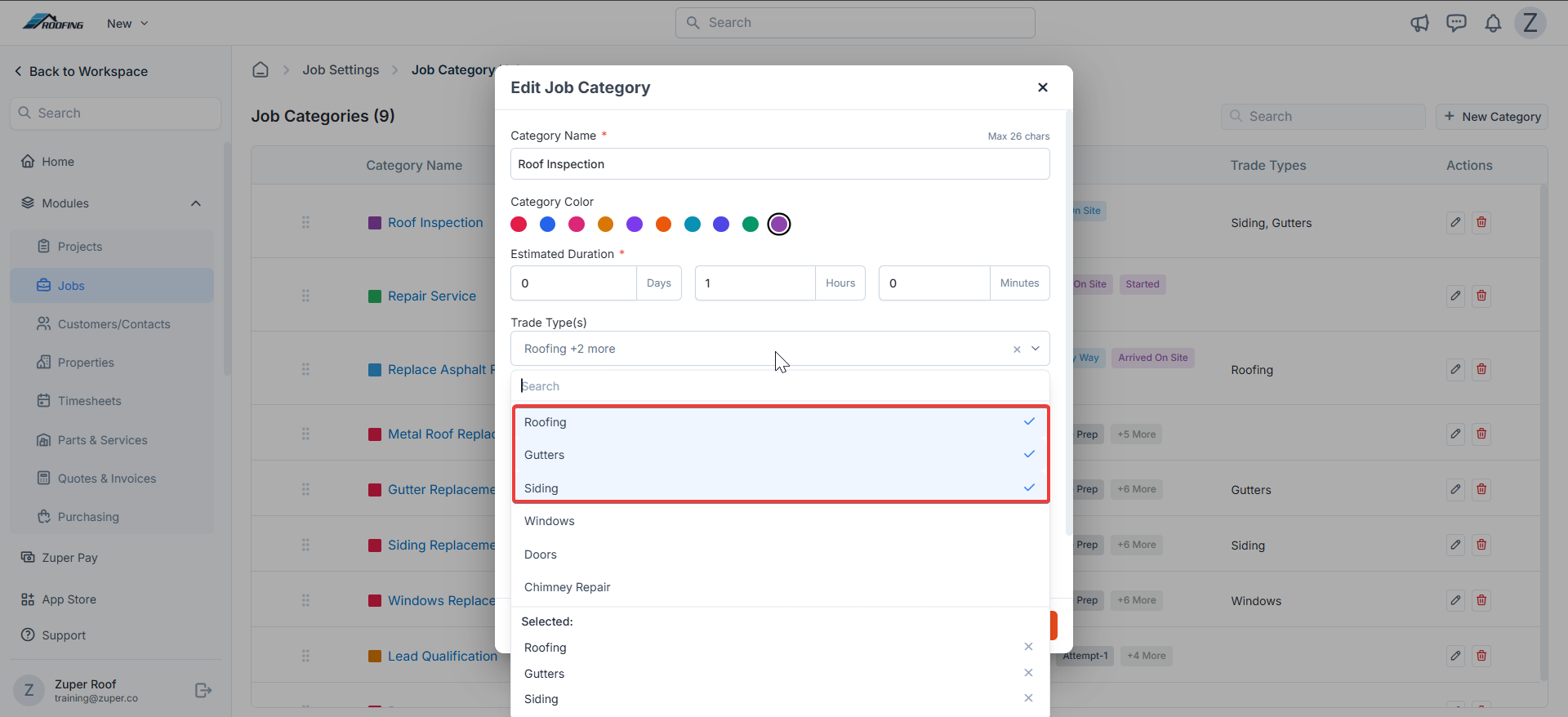This screenshot has width=1568, height=717.
Task: Open the Lead Qualification category link
Action: click(442, 656)
